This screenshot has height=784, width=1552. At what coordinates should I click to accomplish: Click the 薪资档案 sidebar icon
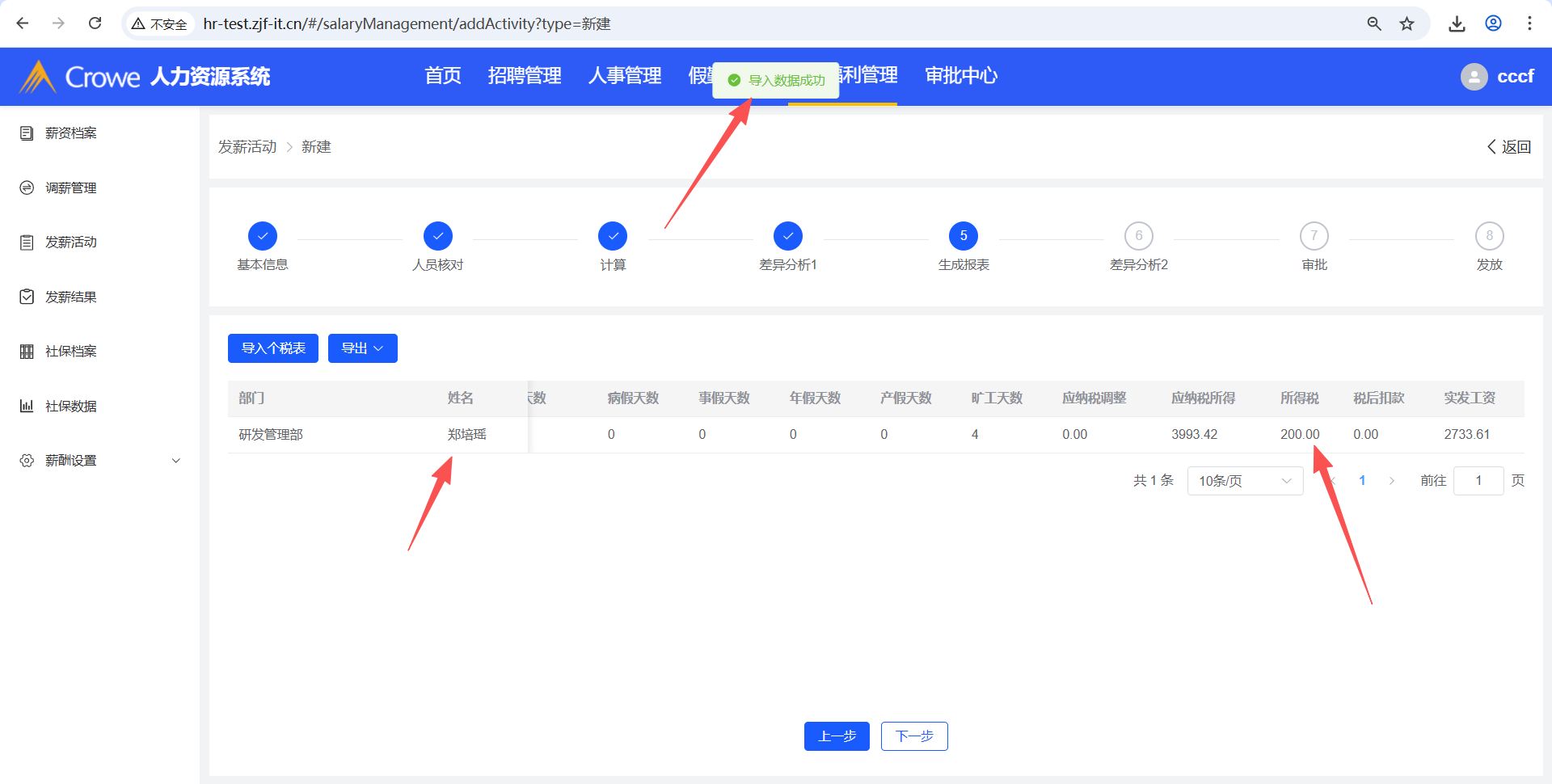(27, 133)
